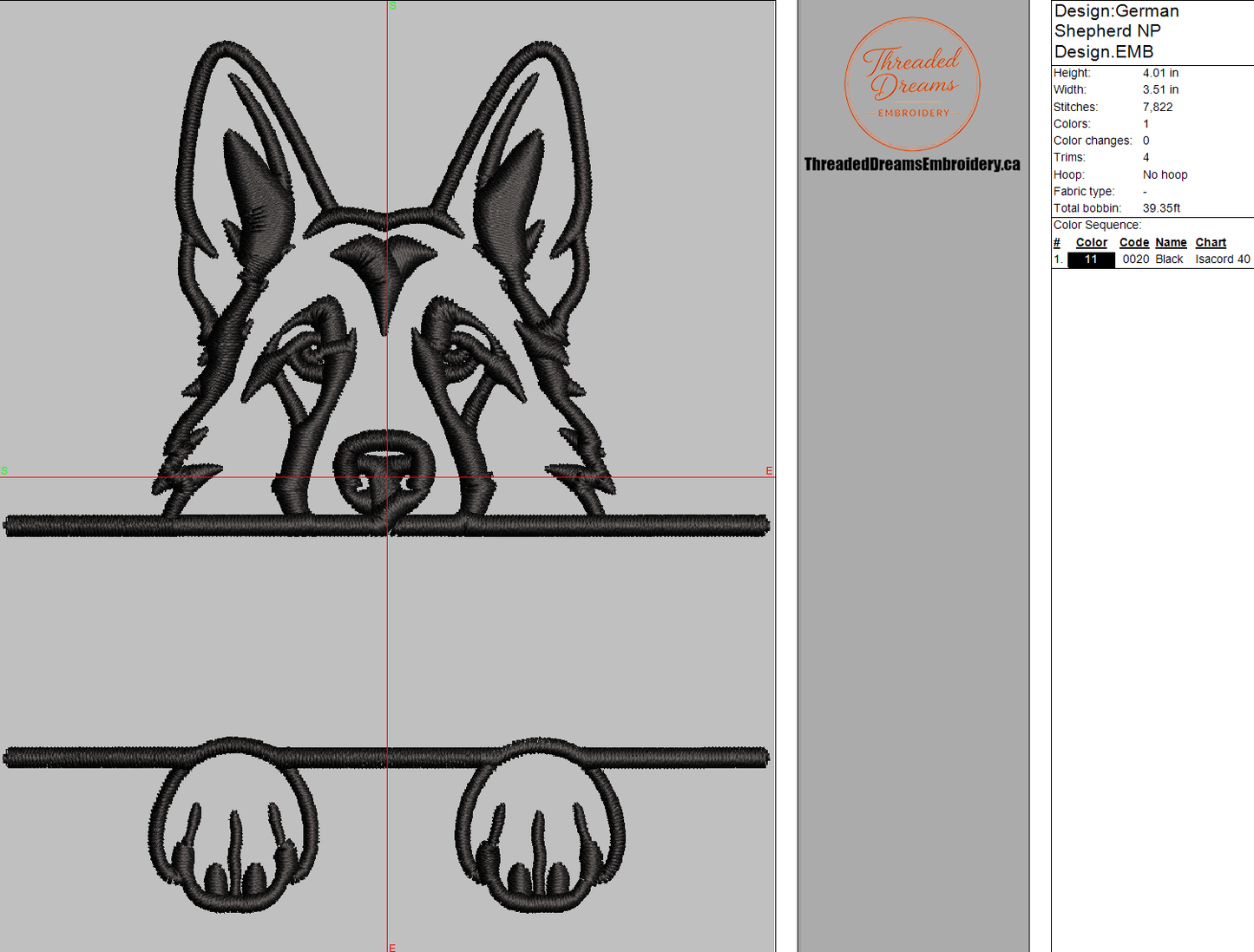Screen dimensions: 1254x952
Task: Click the green 'S' marker on the canvas left edge
Action: click(4, 471)
